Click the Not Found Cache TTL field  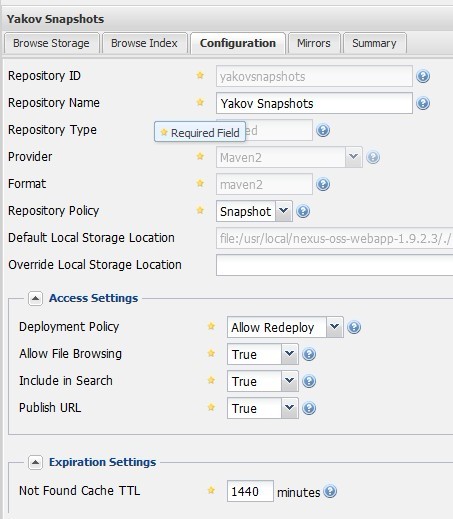pos(250,491)
